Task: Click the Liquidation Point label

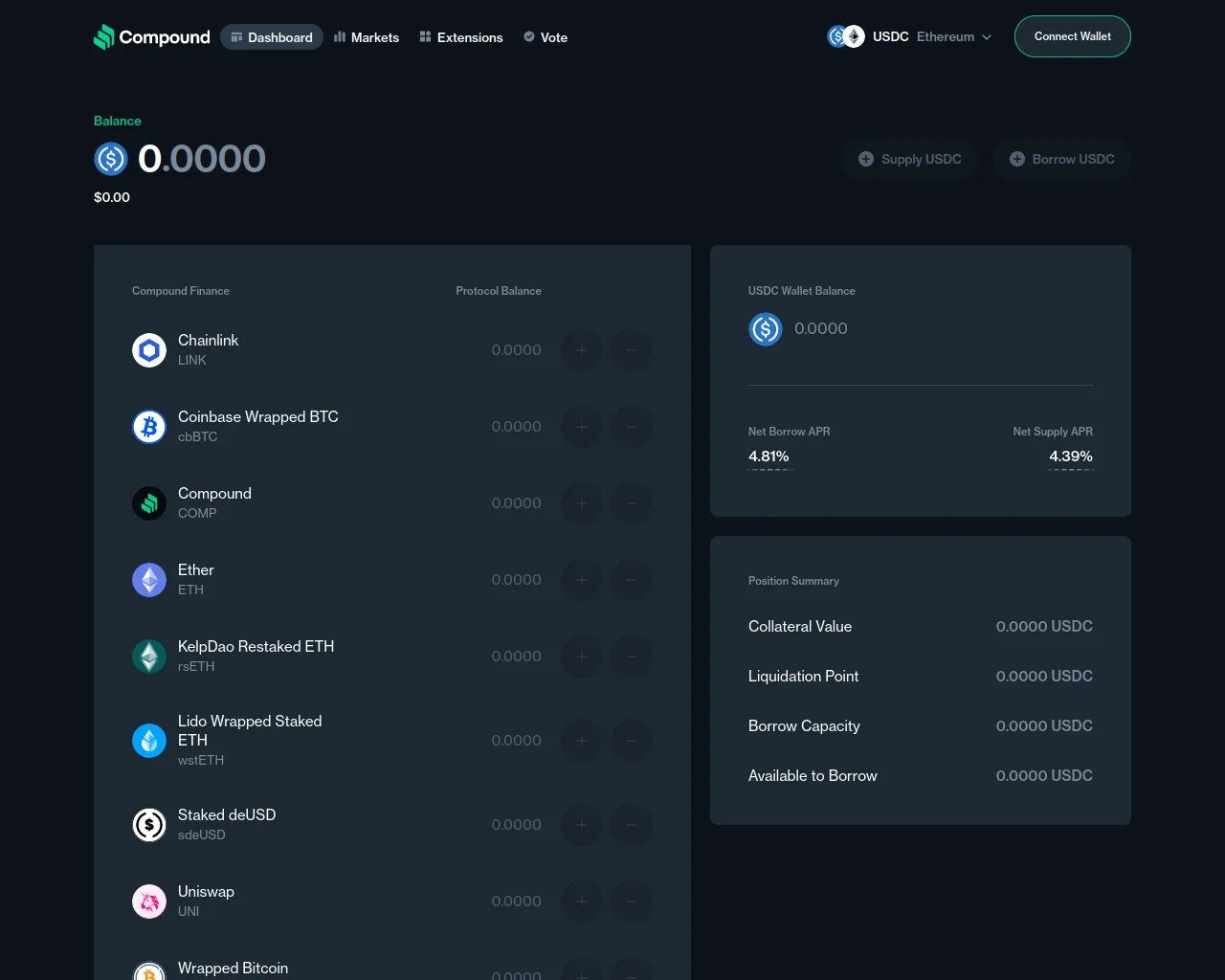Action: pos(803,677)
